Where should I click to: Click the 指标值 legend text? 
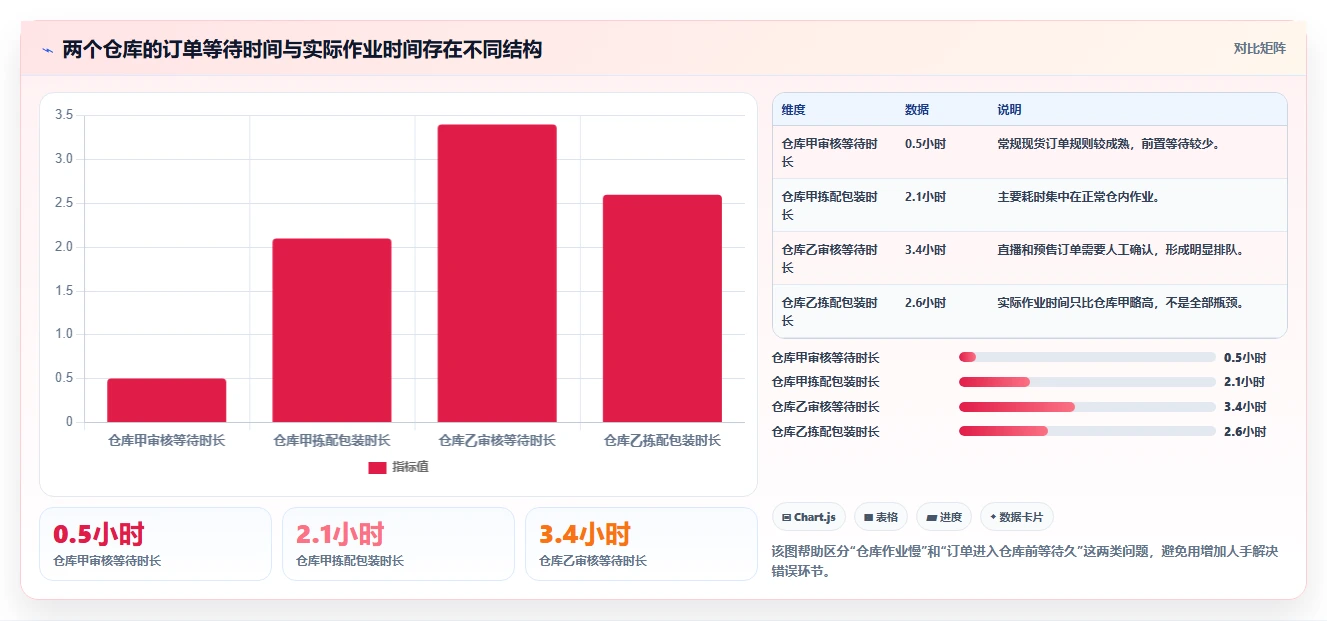pyautogui.click(x=410, y=467)
